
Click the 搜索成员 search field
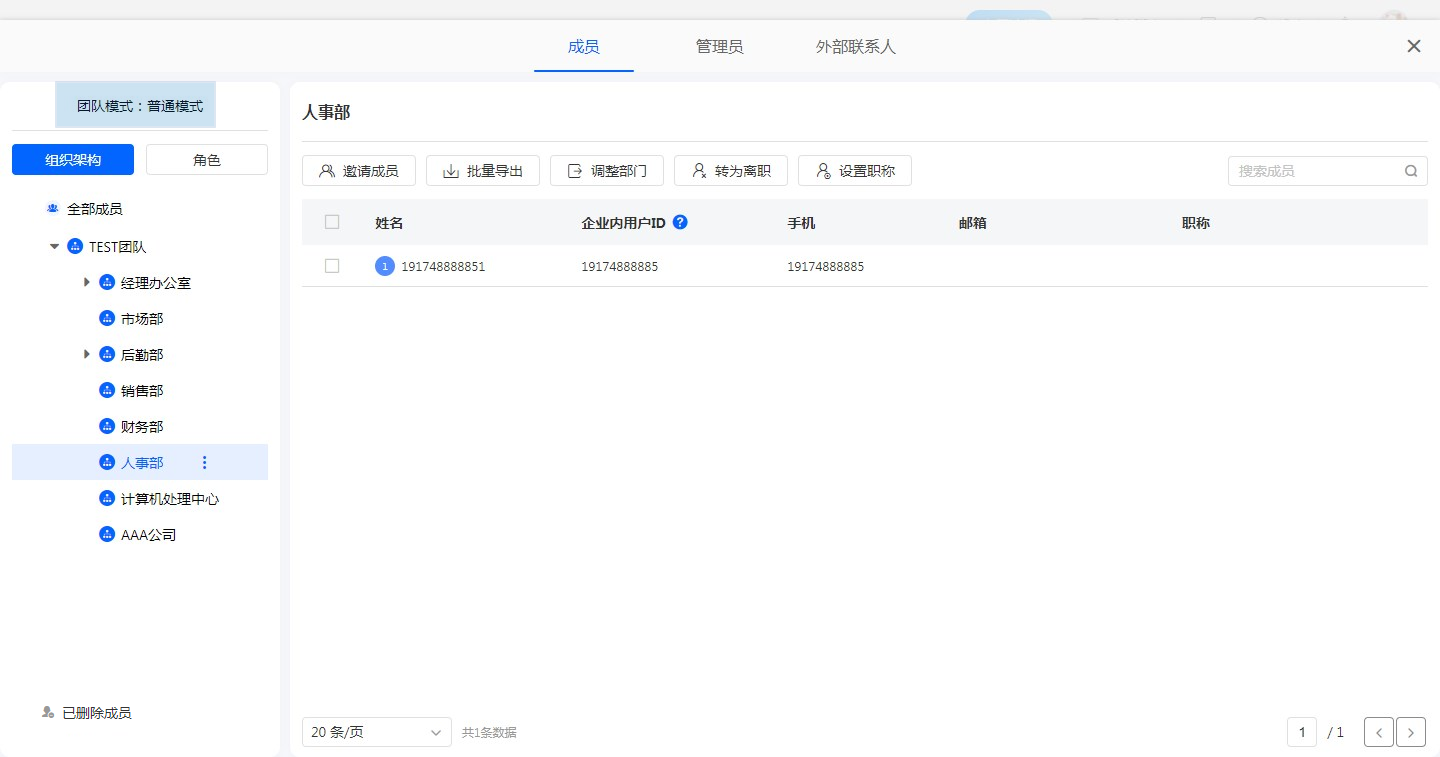click(x=1315, y=171)
